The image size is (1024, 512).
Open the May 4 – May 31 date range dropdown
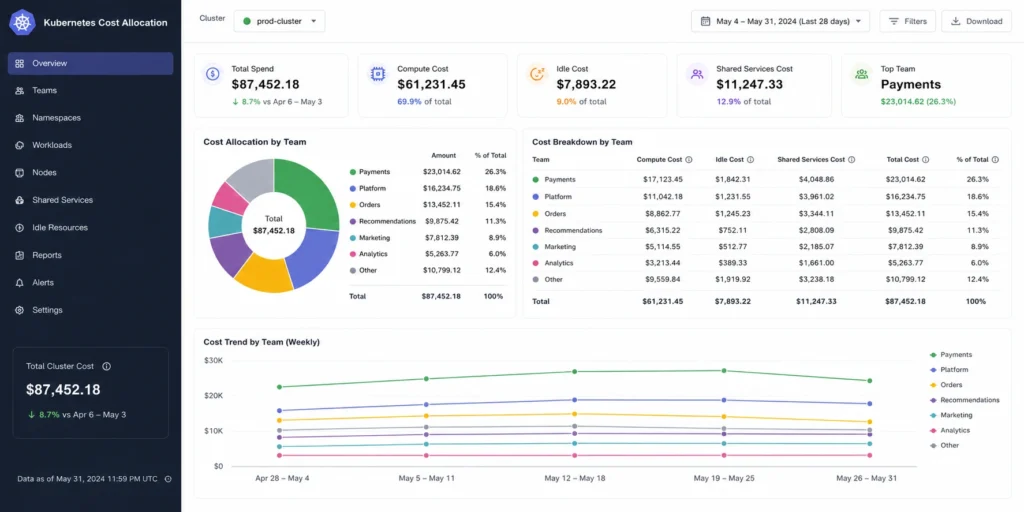[x=780, y=21]
